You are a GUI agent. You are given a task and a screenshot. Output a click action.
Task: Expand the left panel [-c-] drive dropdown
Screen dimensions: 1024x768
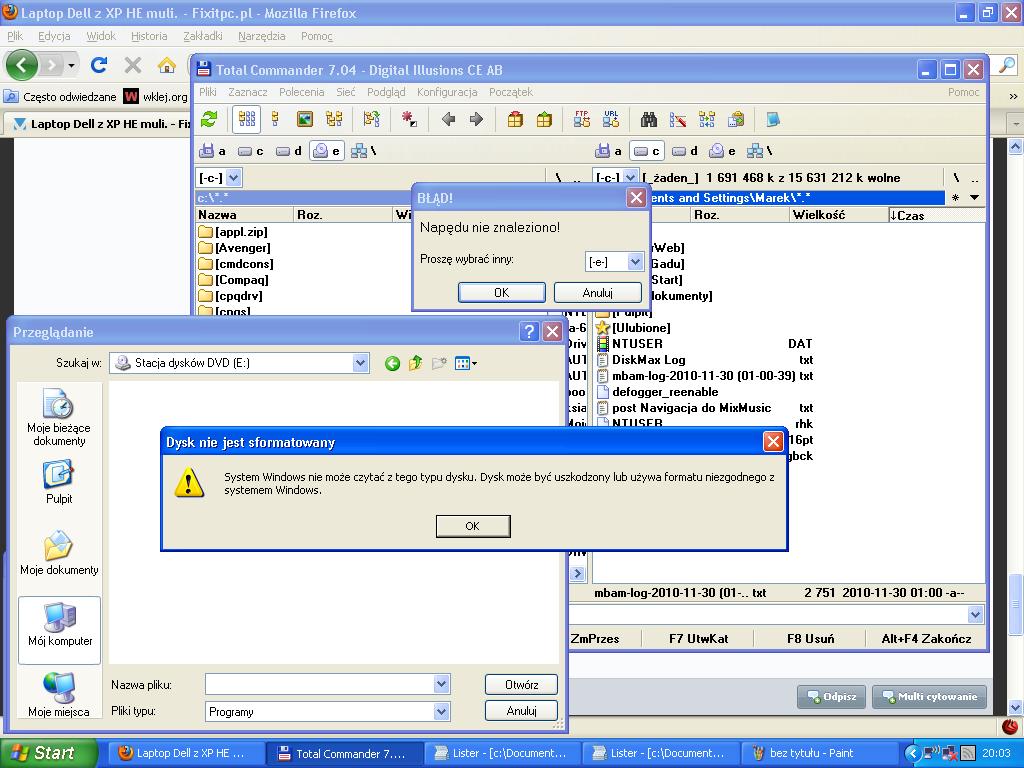click(x=234, y=177)
